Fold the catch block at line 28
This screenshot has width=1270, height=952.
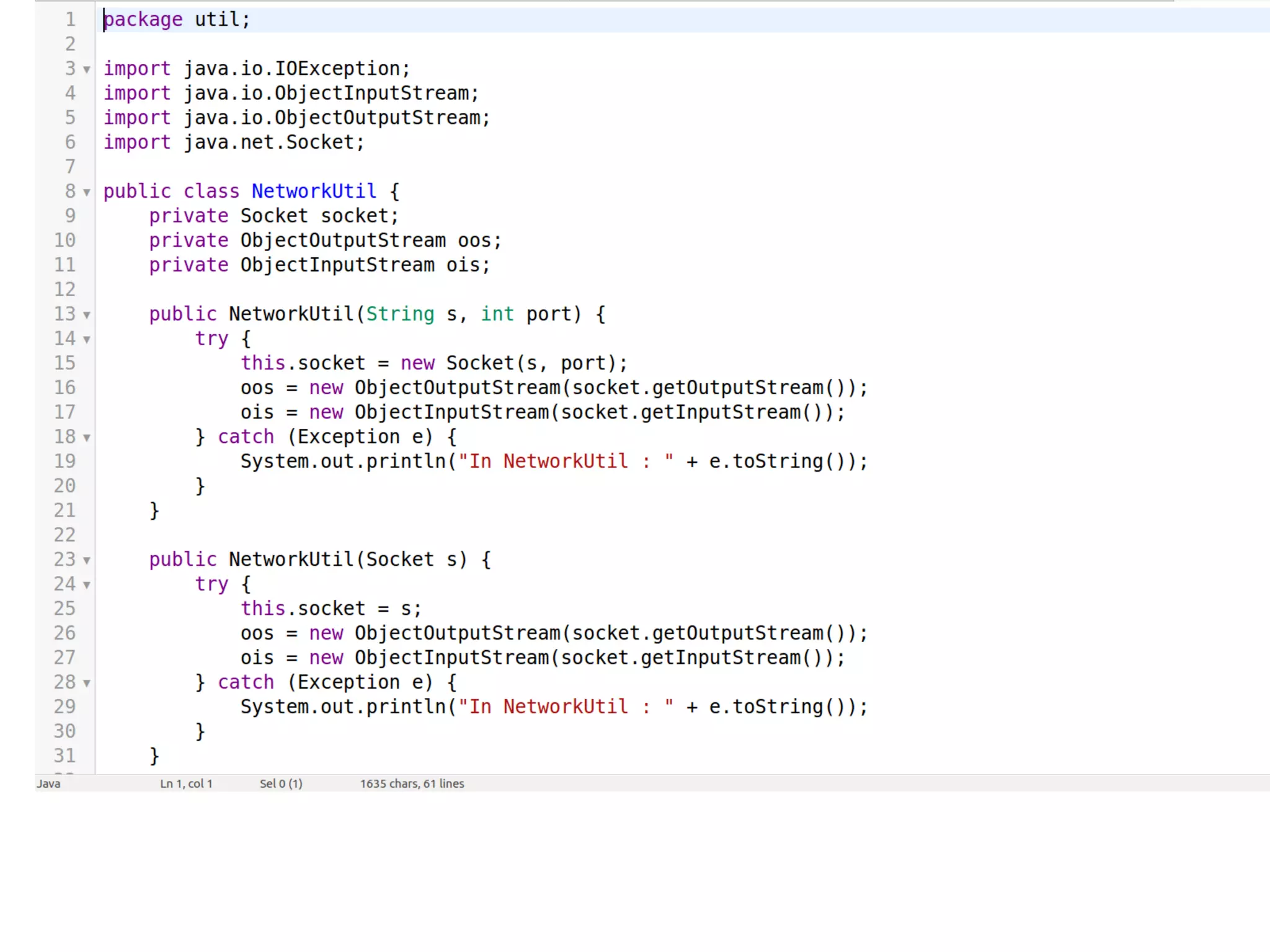tap(87, 683)
